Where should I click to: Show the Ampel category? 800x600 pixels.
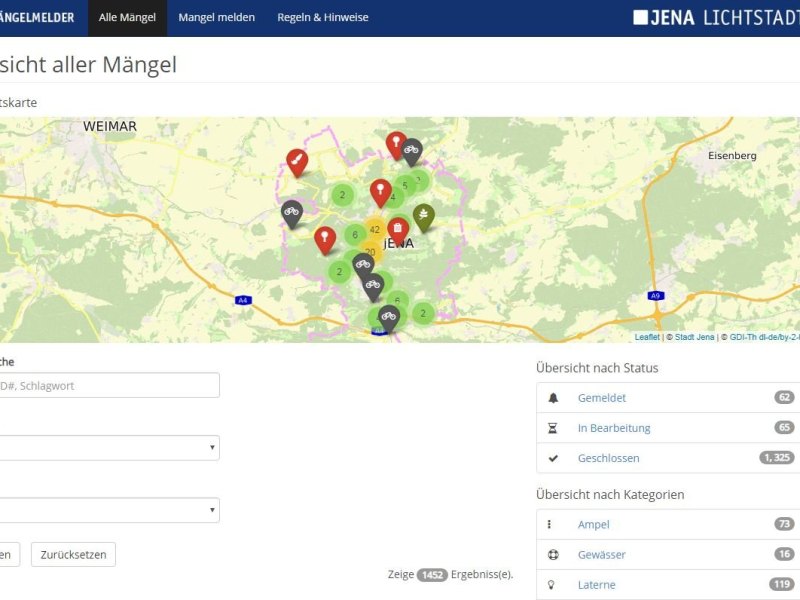pos(593,524)
